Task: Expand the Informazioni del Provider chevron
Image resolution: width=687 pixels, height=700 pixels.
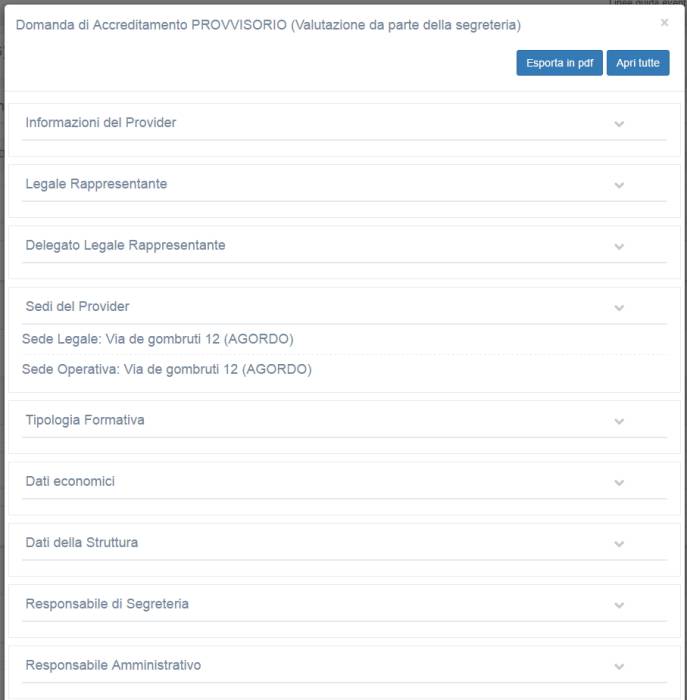Action: pyautogui.click(x=619, y=124)
